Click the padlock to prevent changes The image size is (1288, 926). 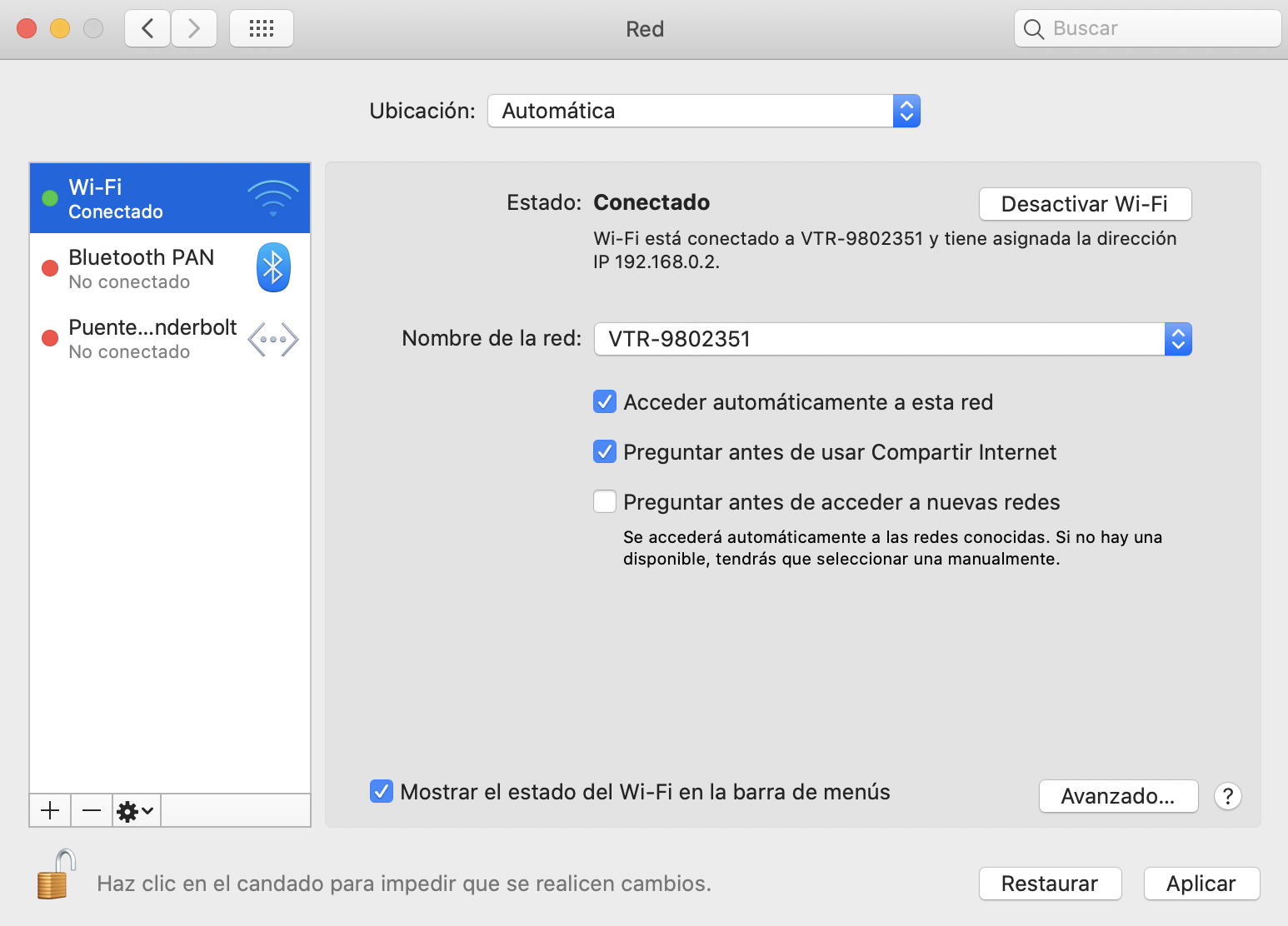point(56,874)
